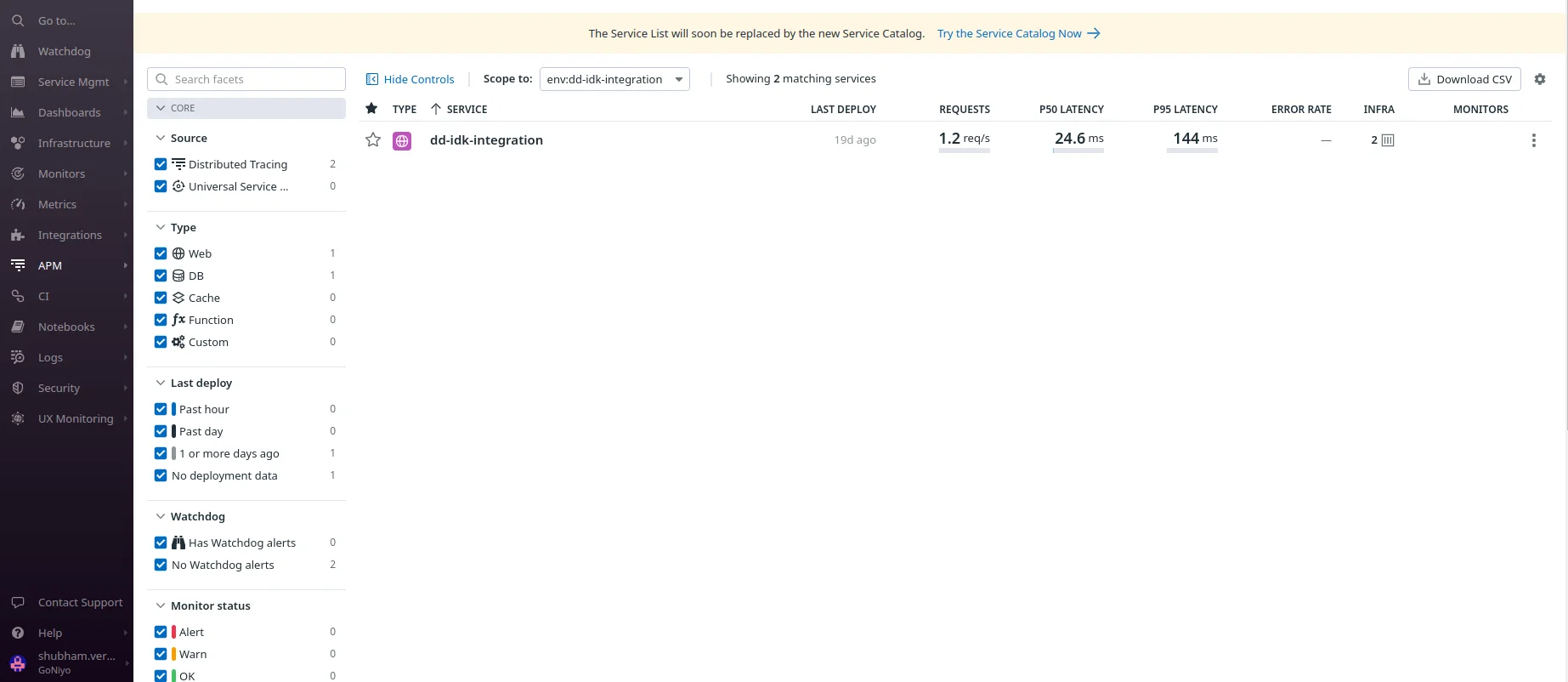Click the Service Mgmt sidebar icon

click(x=18, y=82)
